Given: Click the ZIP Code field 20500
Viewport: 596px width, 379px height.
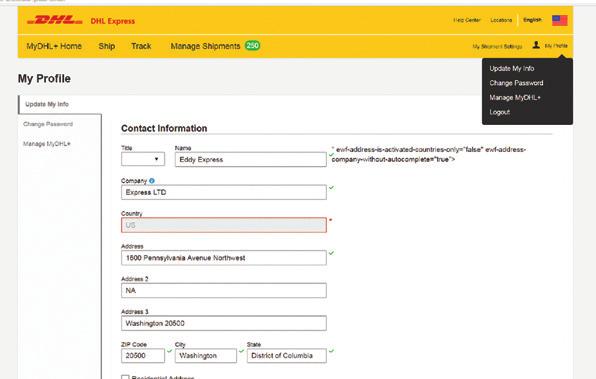Looking at the screenshot, I should 143,356.
